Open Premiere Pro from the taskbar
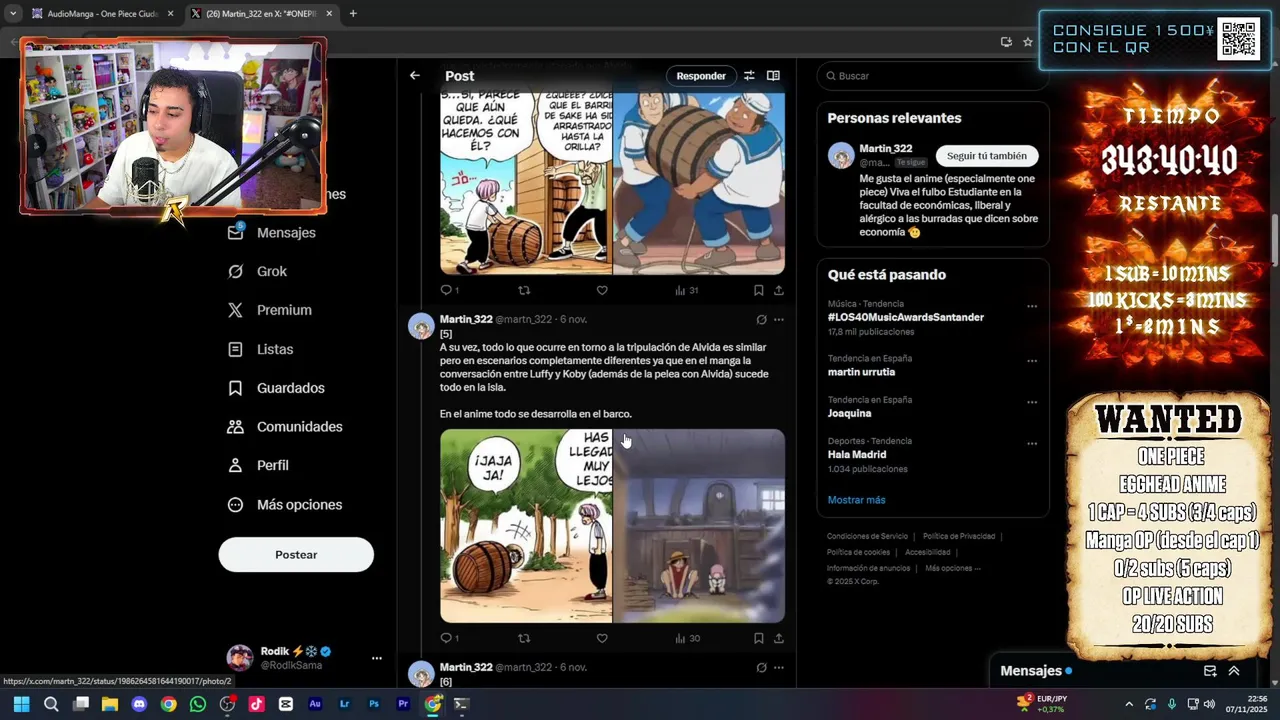The image size is (1280, 720). (x=403, y=704)
